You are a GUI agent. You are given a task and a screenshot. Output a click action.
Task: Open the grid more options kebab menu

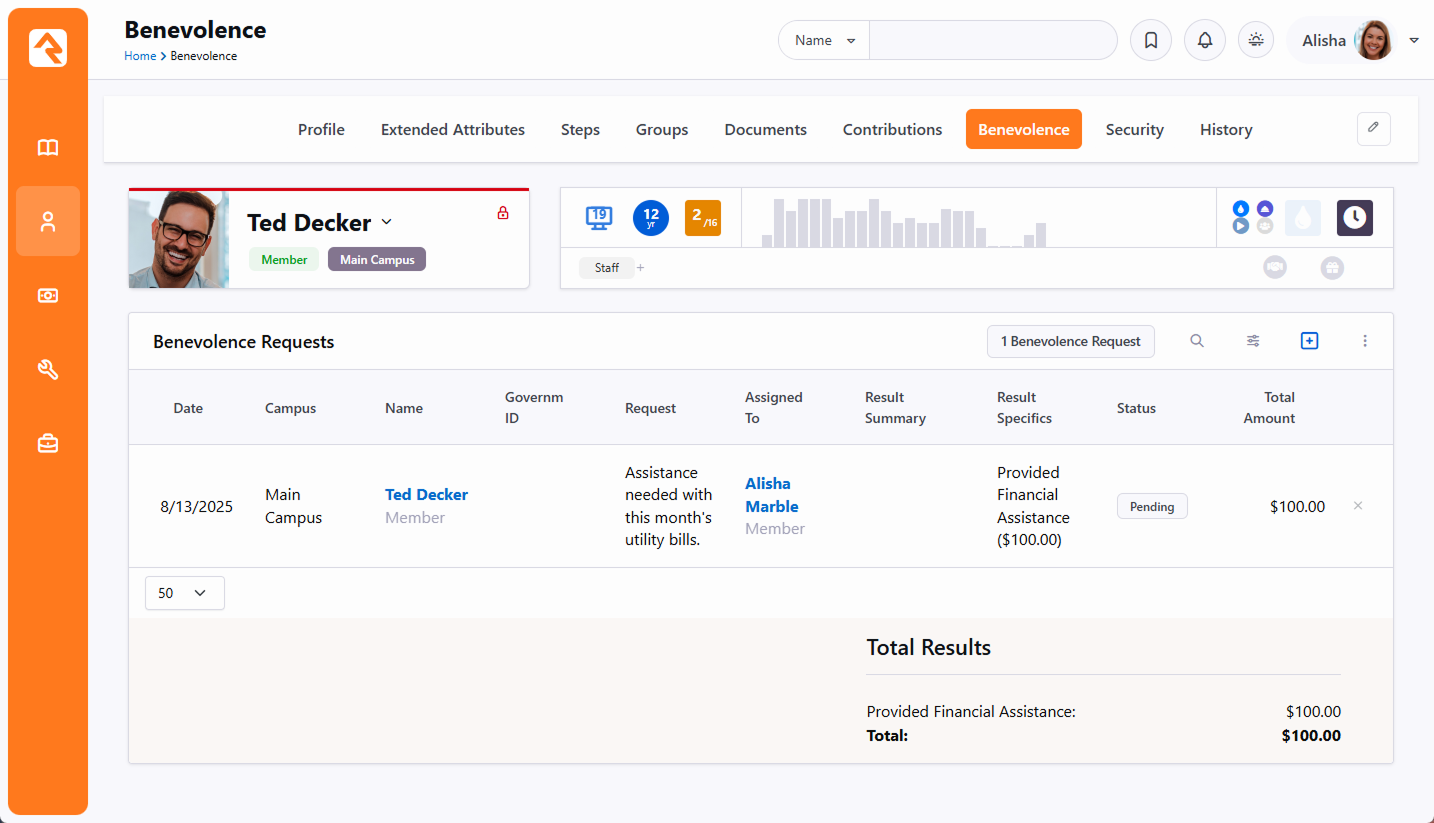1365,341
